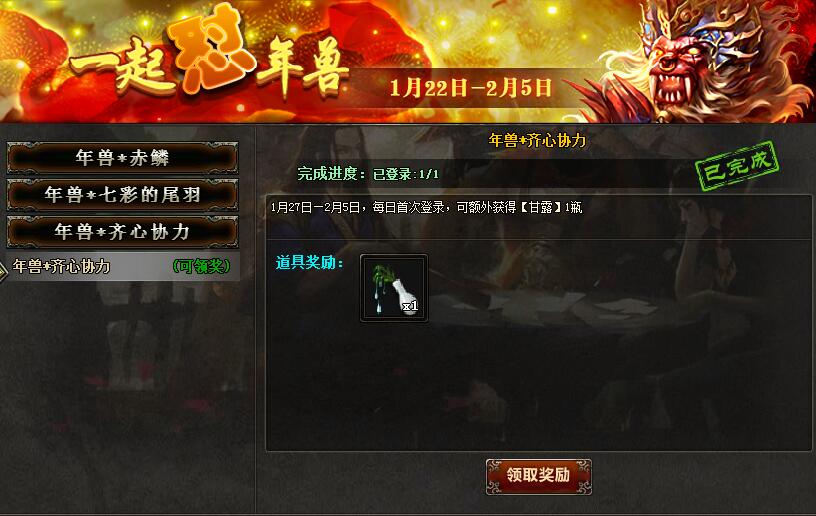Click the 每日首次登录 description text line
Screen dimensions: 816x516
[426, 208]
